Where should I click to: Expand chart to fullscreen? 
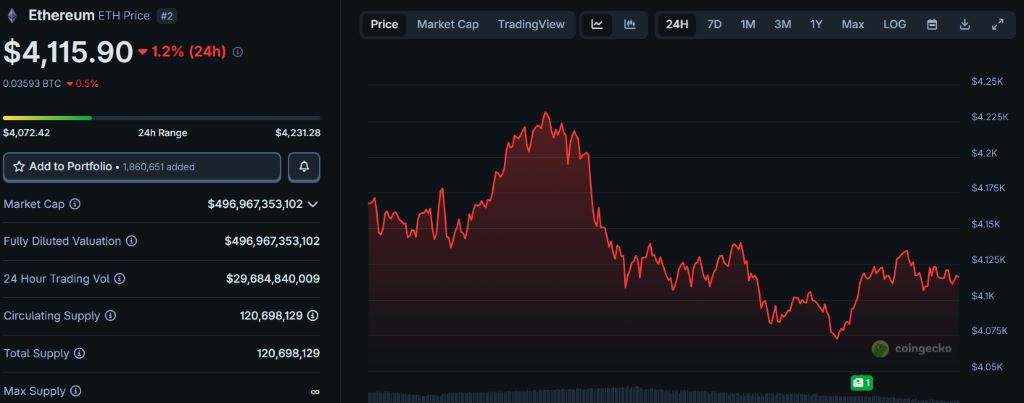pos(997,24)
